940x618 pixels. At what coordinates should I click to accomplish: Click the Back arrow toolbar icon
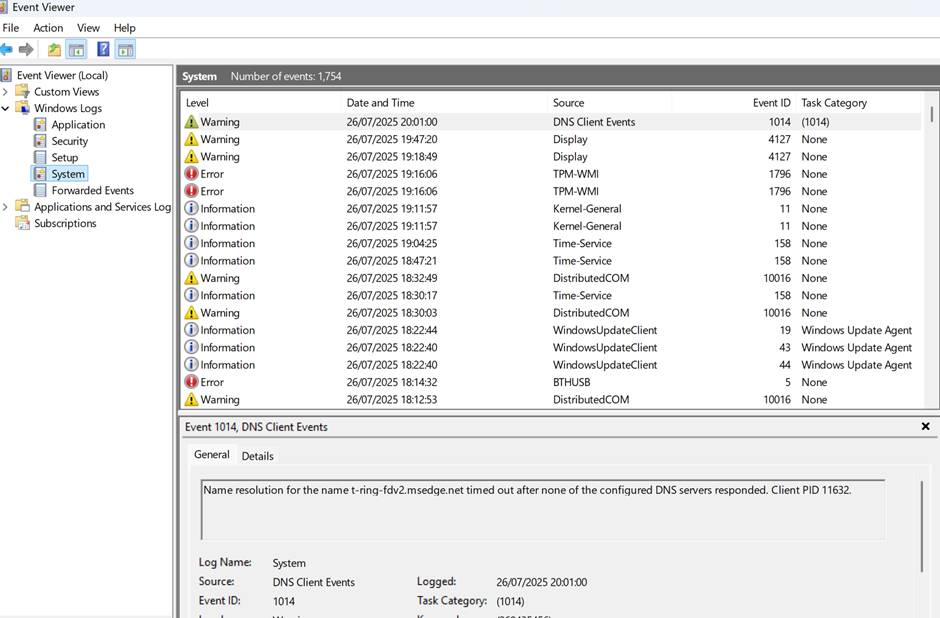[x=6, y=49]
